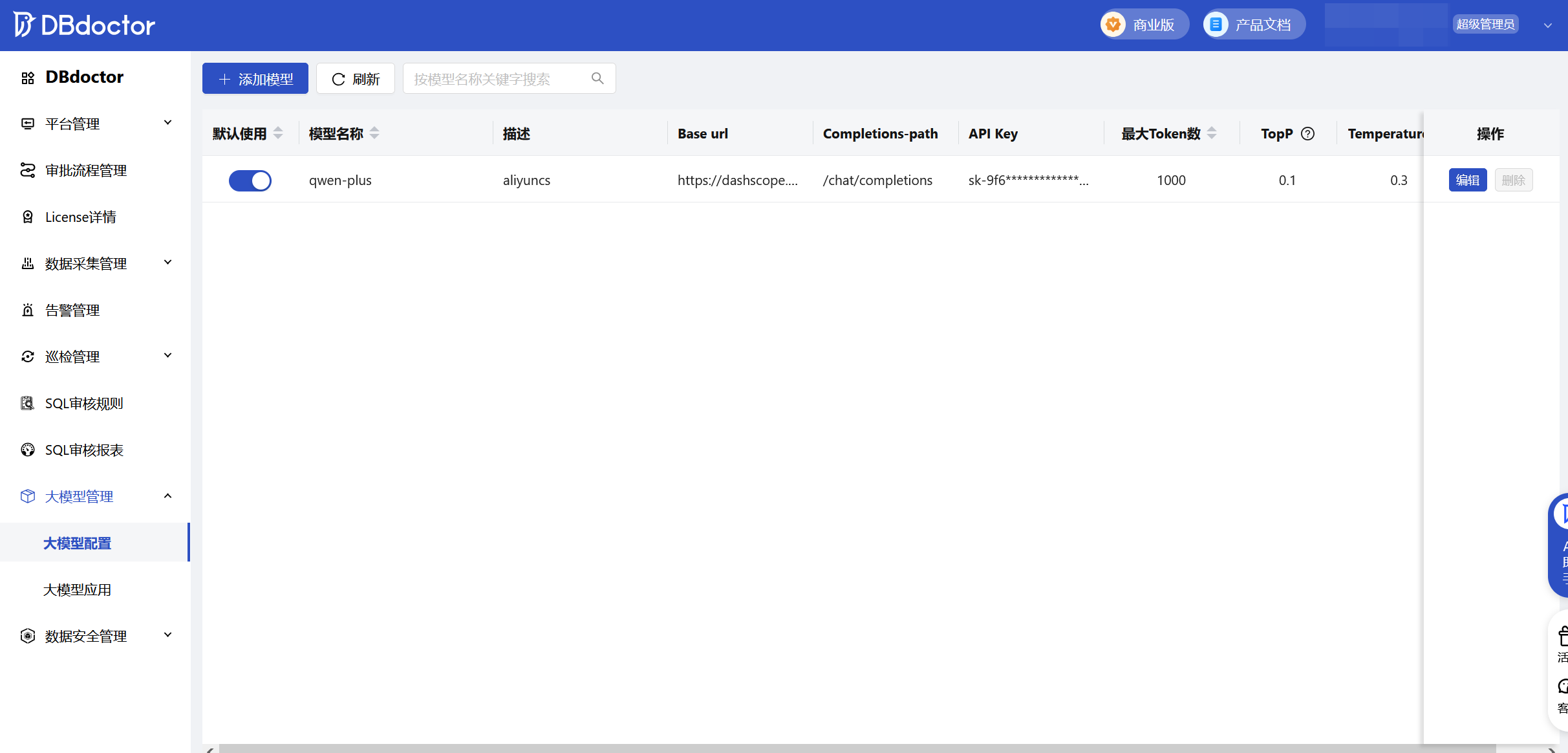The image size is (1568, 753).
Task: Sort by 模型名称 column
Action: [x=374, y=133]
